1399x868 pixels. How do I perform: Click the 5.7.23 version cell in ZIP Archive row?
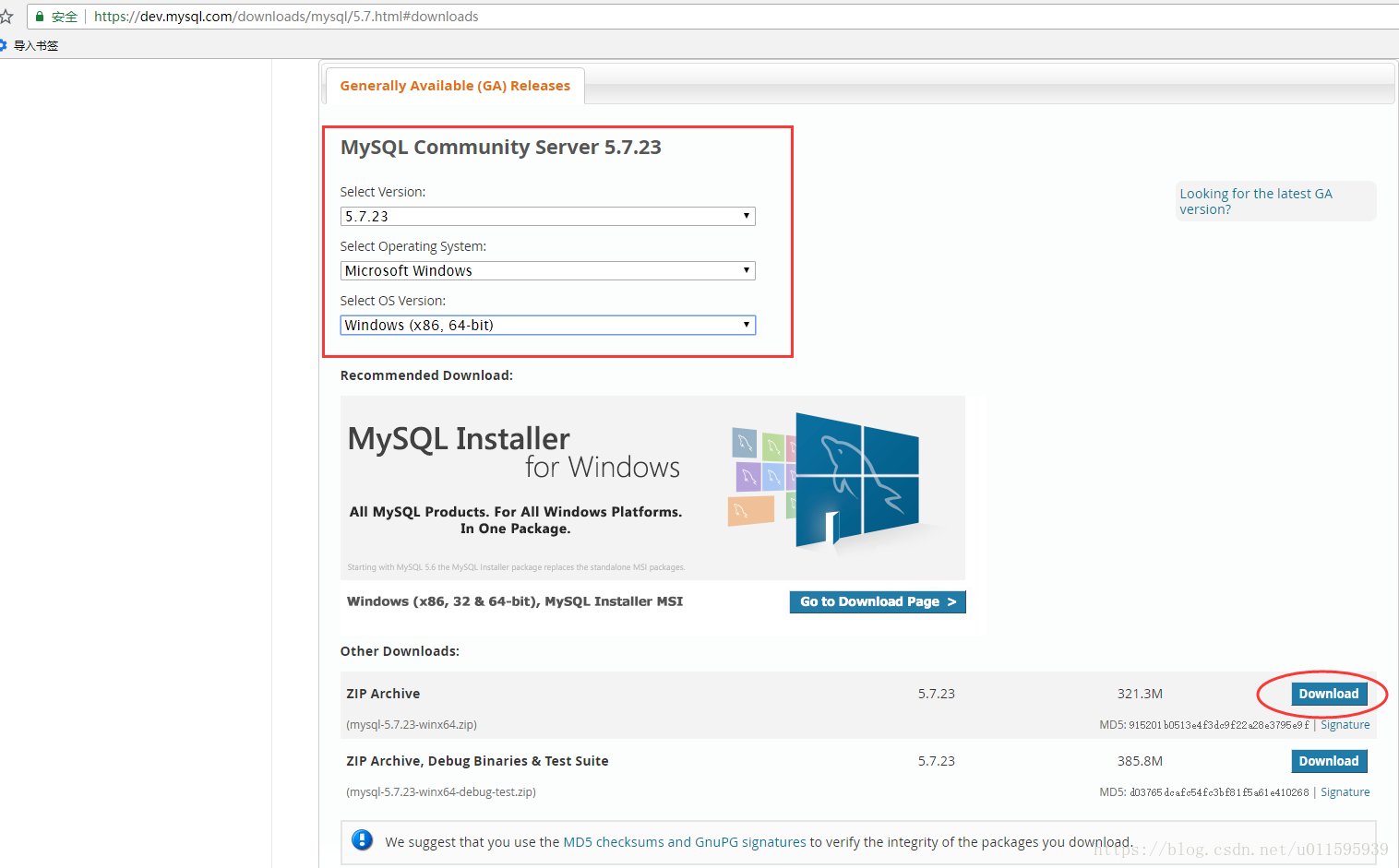[x=937, y=694]
